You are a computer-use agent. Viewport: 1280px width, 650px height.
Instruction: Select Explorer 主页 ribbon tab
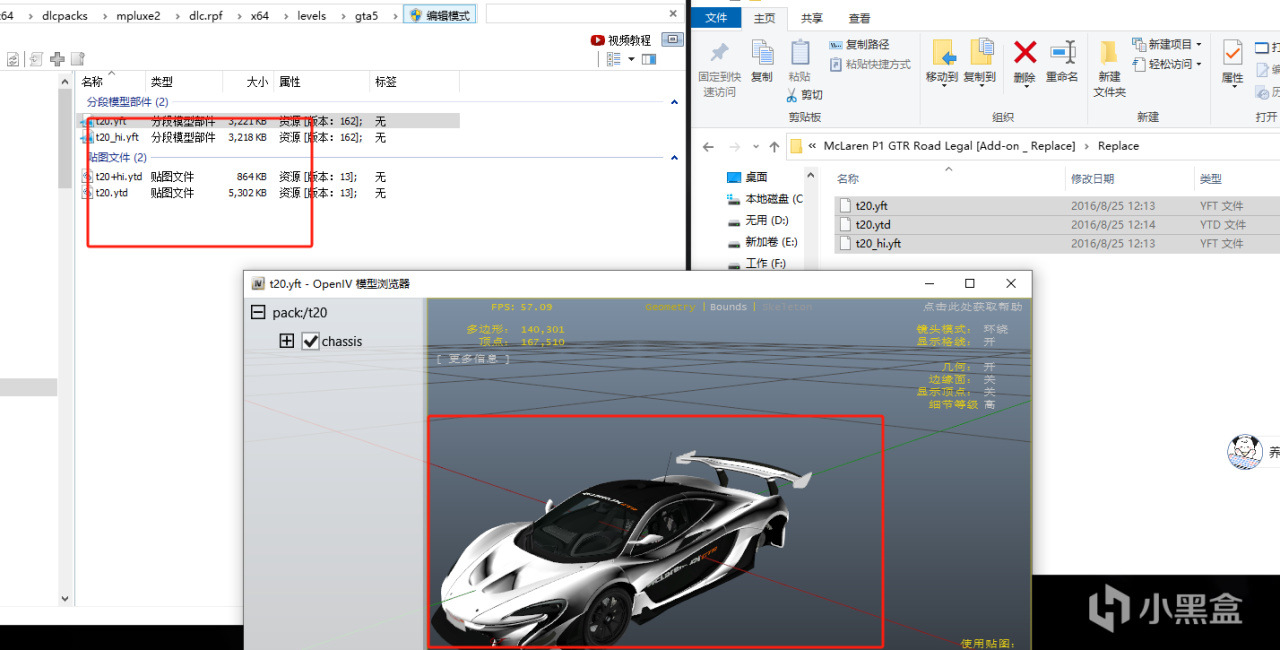[x=764, y=18]
